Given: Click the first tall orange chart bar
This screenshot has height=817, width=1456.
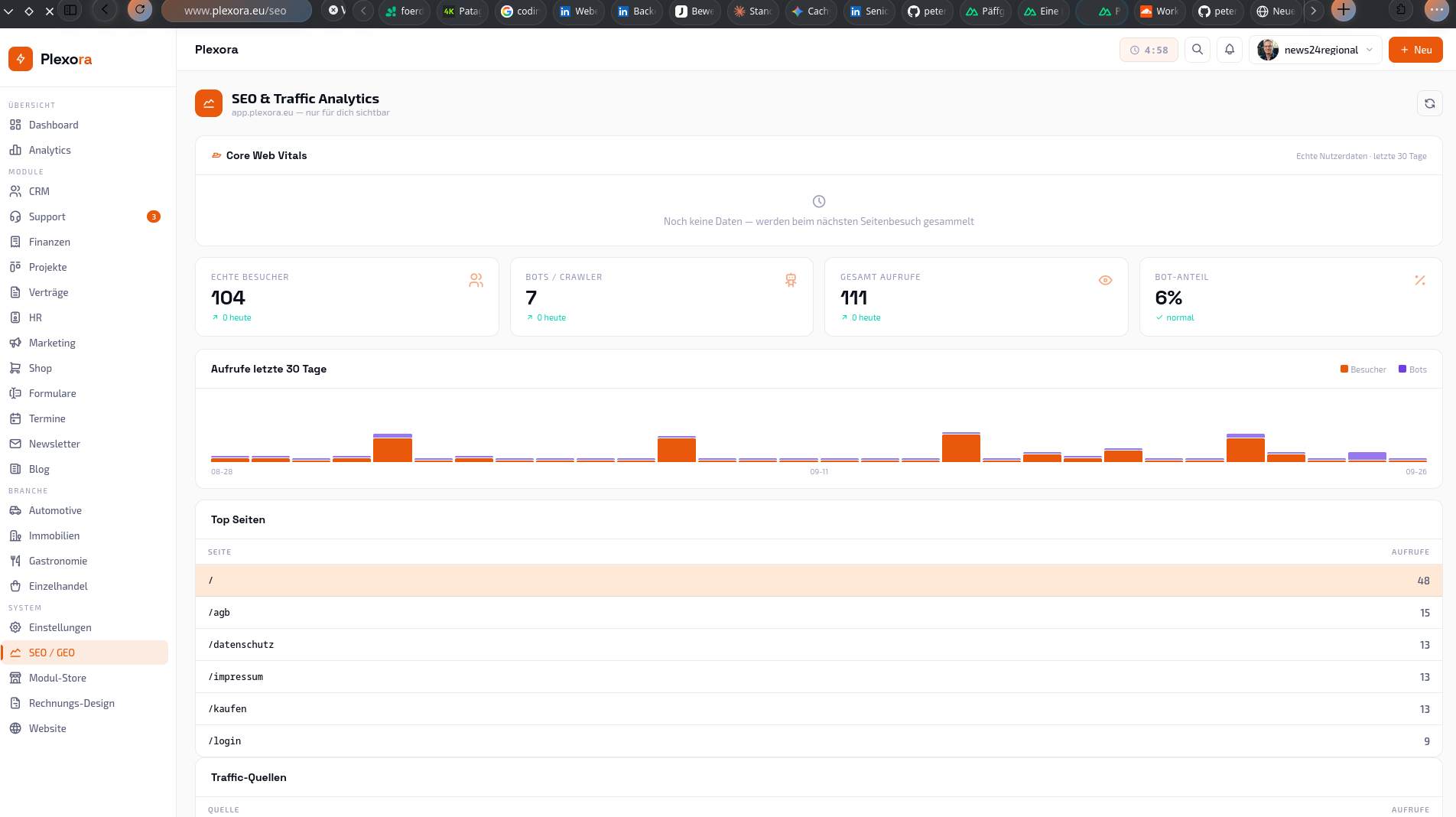Looking at the screenshot, I should point(392,450).
